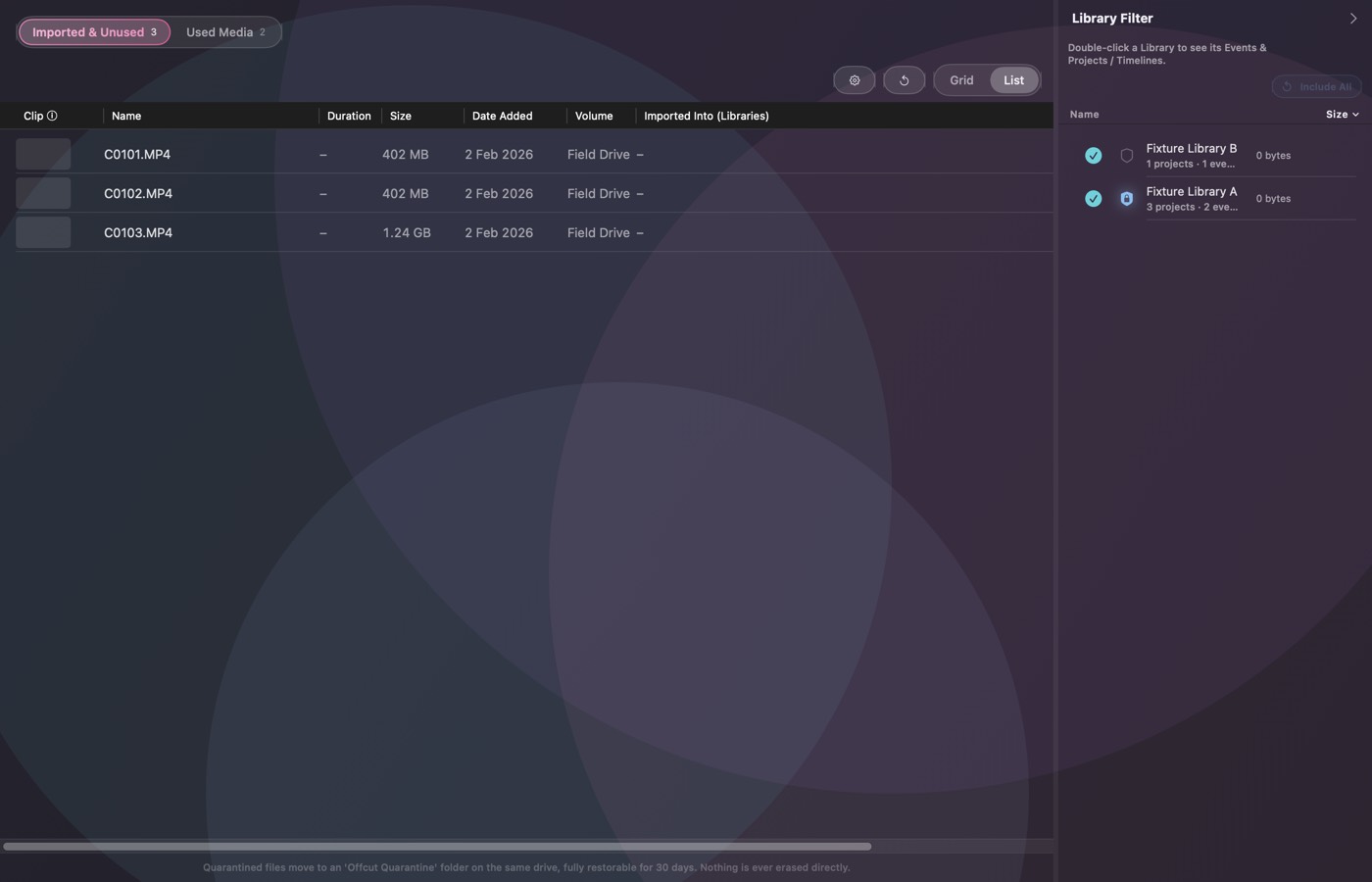Click the Imported Into (Libraries) column header
Viewport: 1372px width, 882px height.
[x=707, y=116]
